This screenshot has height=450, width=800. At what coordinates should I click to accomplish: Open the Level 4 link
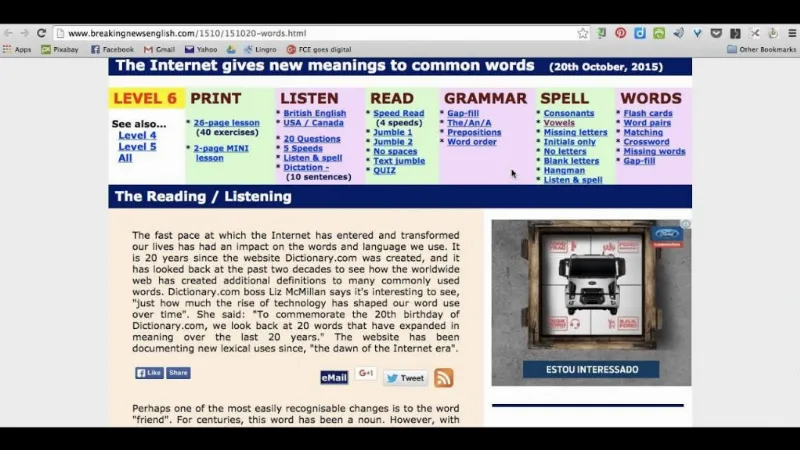pos(137,135)
